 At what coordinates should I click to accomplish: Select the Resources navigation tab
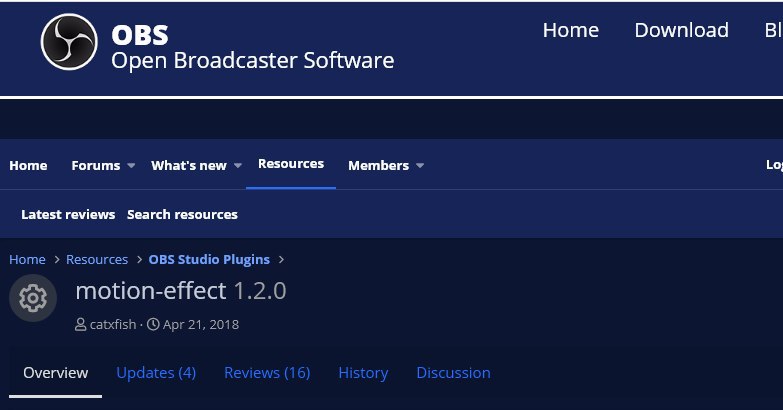291,164
